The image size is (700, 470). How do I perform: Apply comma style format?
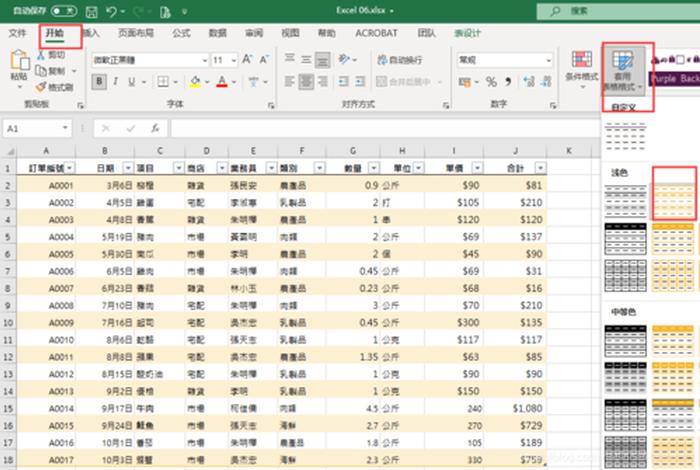coord(508,81)
